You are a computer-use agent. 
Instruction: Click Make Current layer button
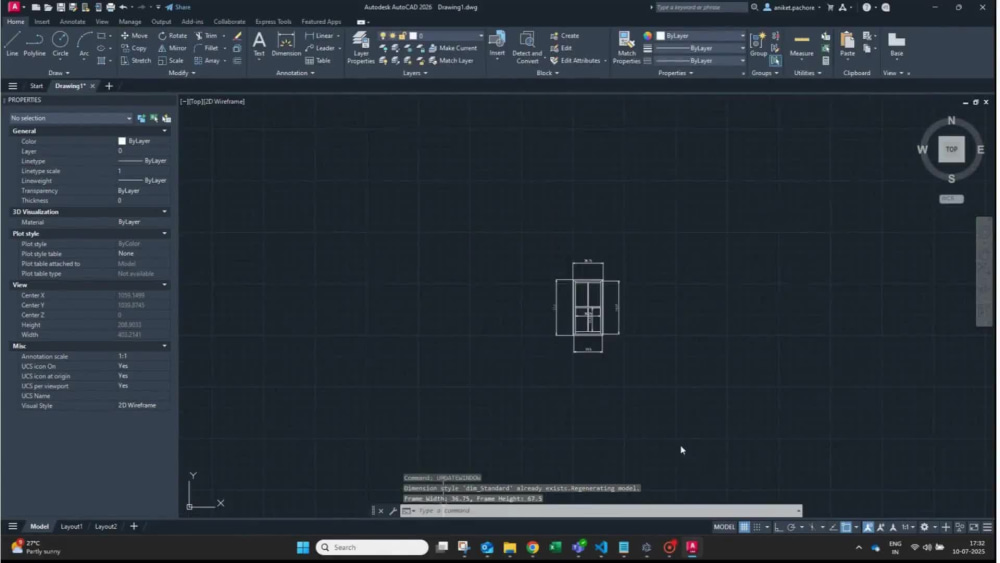coord(453,48)
